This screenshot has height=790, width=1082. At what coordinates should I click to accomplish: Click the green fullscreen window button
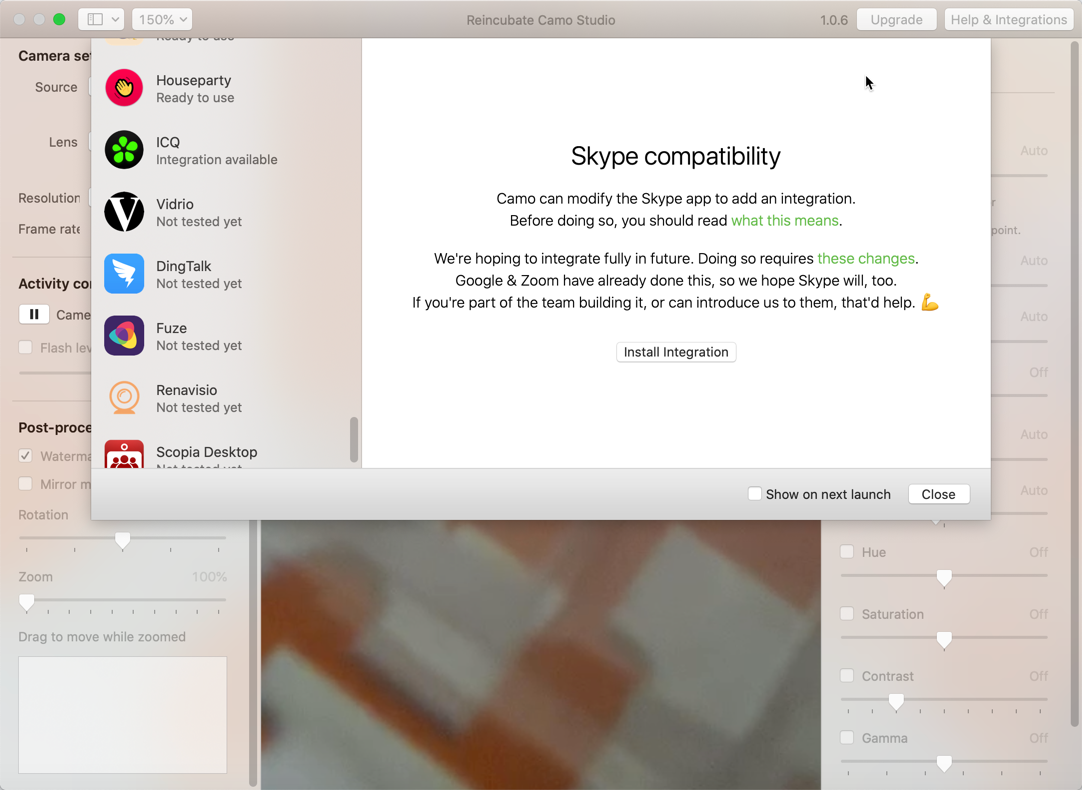59,19
